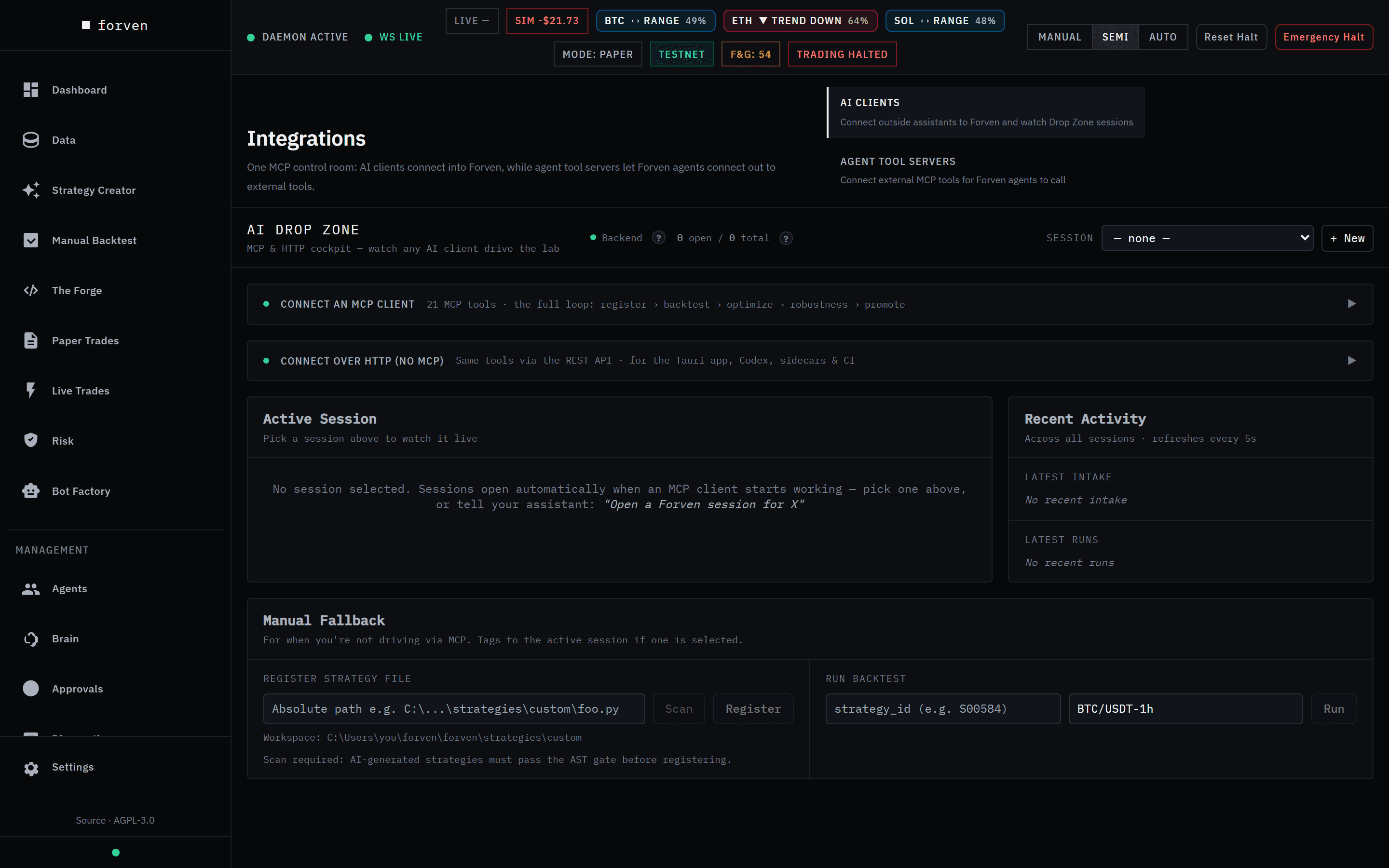The image size is (1389, 868).
Task: Open Strategy Creator sparkle icon
Action: [x=30, y=190]
